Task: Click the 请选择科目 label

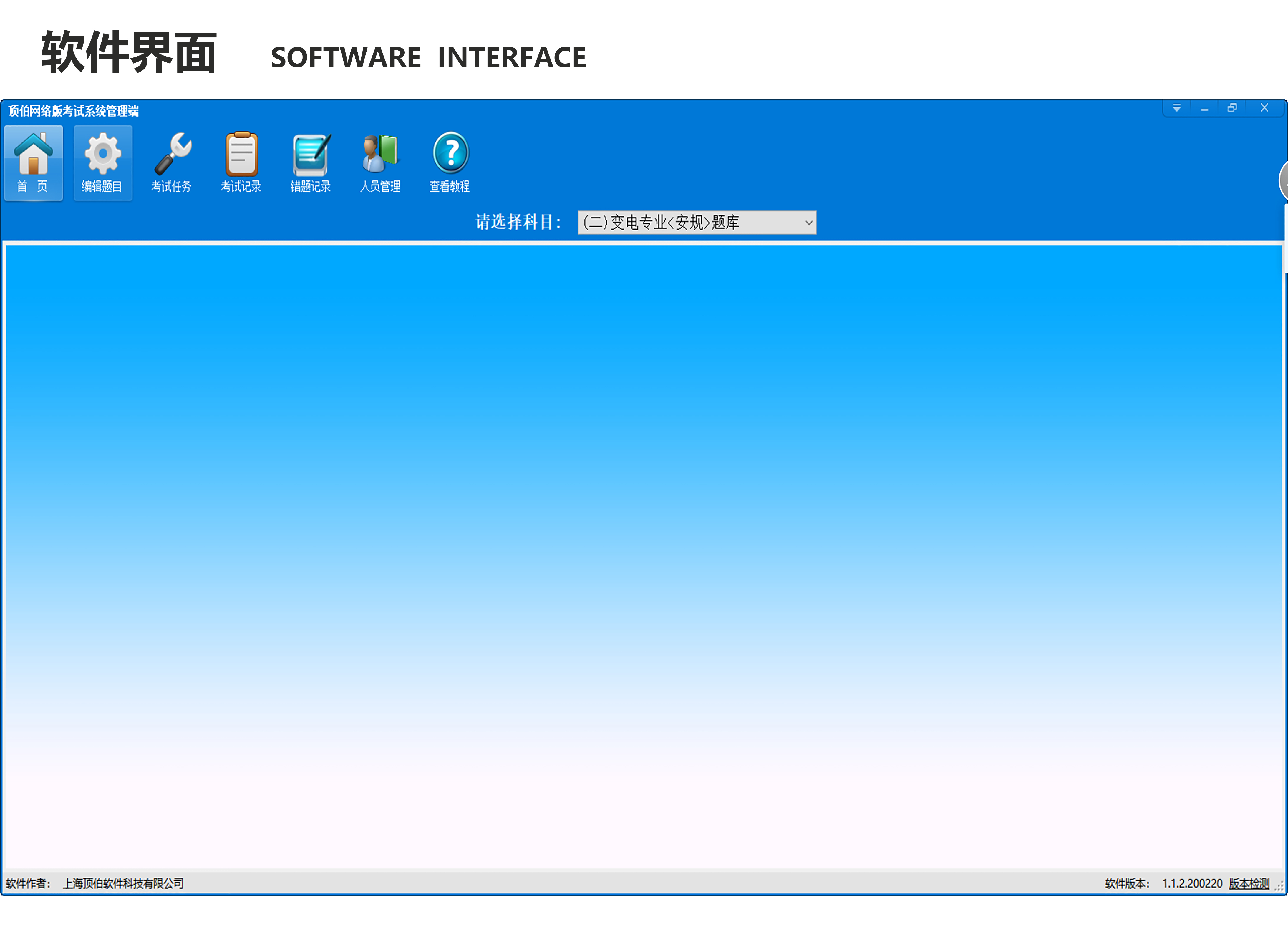Action: coord(518,222)
